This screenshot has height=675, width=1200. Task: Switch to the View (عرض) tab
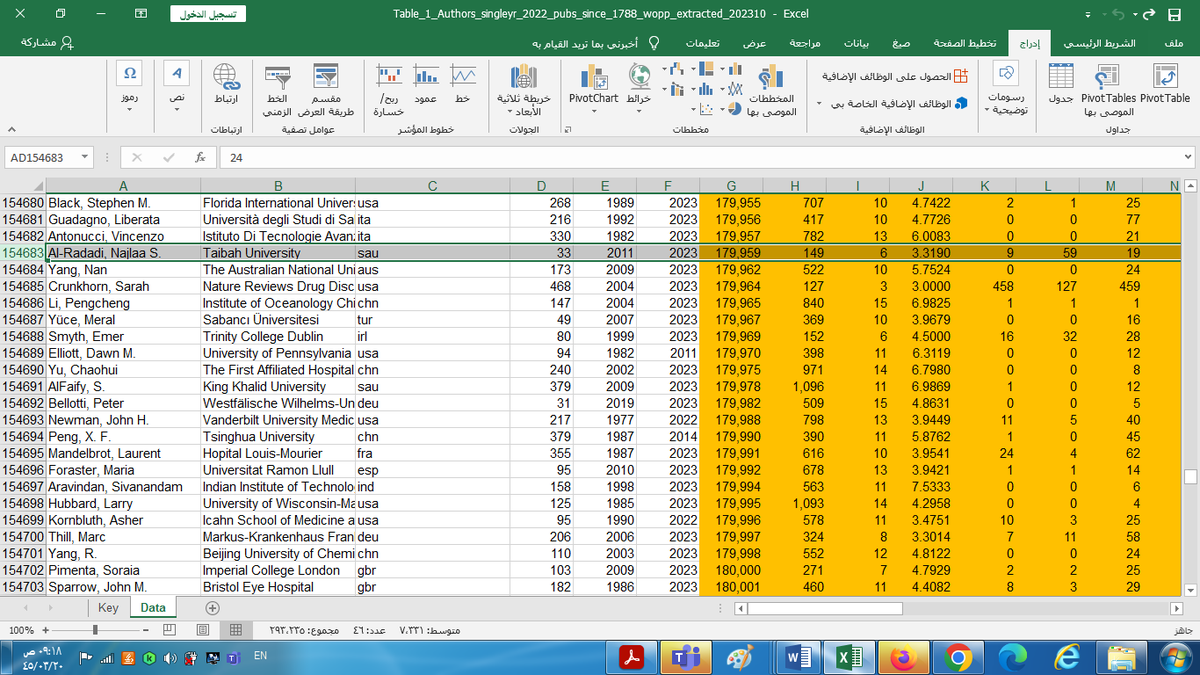(x=754, y=43)
